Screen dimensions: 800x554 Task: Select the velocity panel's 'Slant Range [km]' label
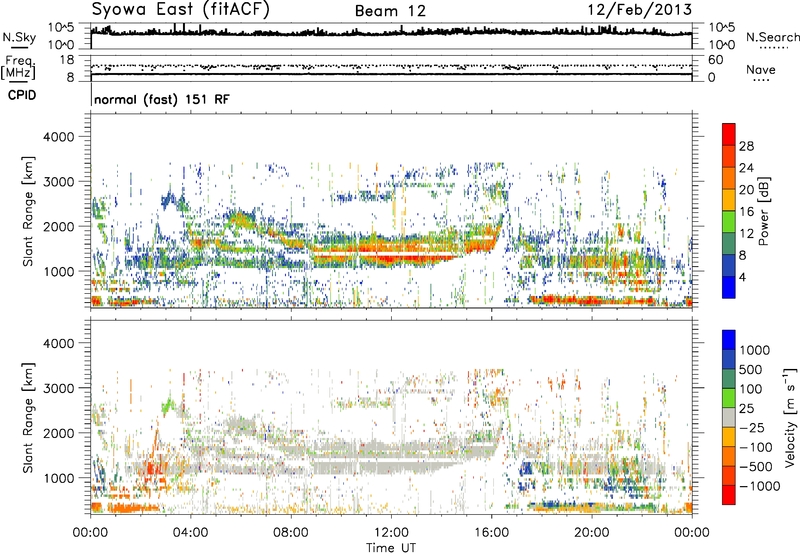point(28,418)
